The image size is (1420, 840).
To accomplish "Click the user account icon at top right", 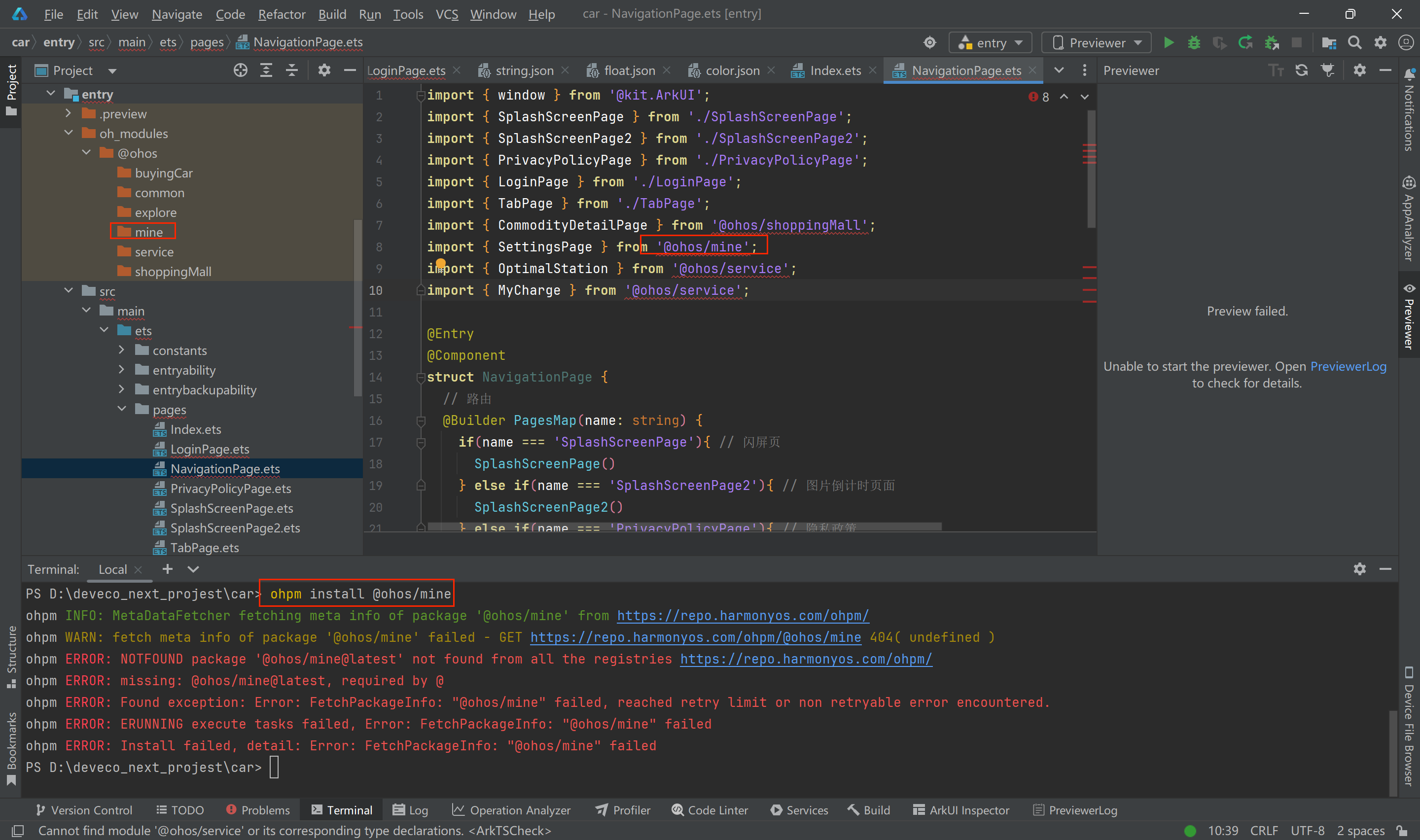I will 1406,42.
